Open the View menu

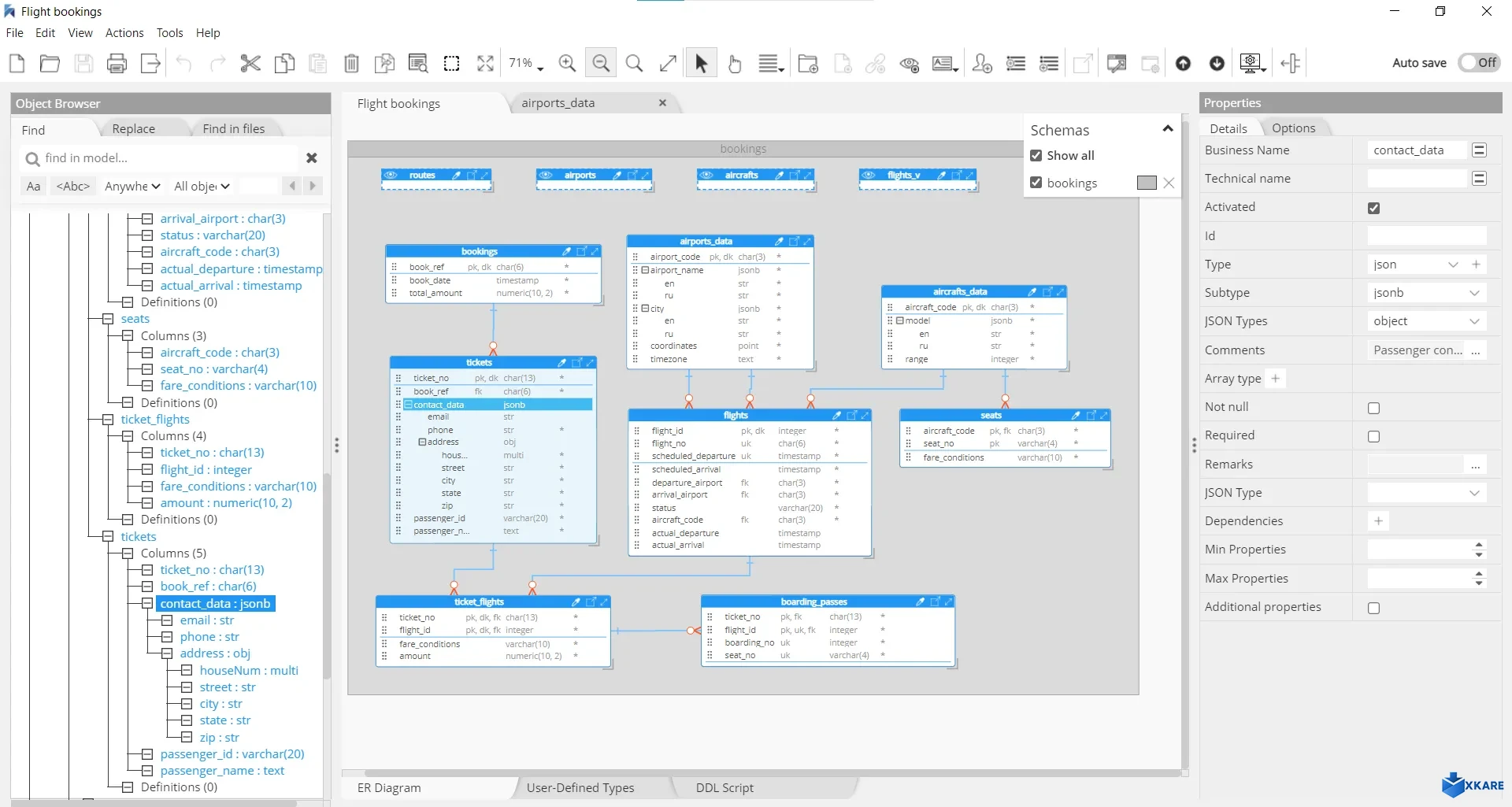tap(80, 33)
